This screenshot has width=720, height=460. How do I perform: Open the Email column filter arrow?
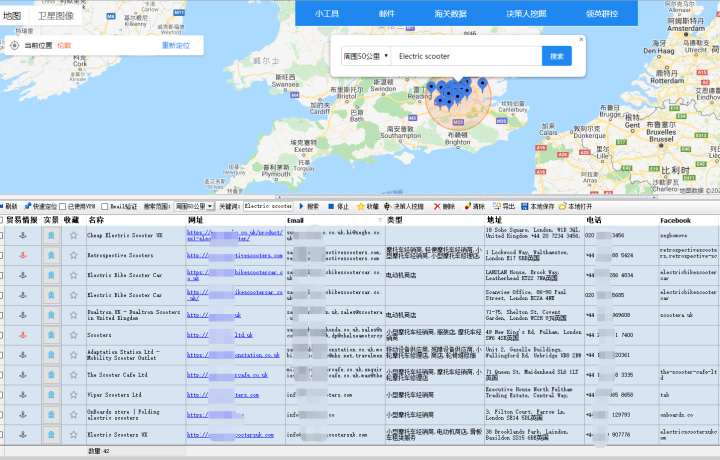click(380, 220)
